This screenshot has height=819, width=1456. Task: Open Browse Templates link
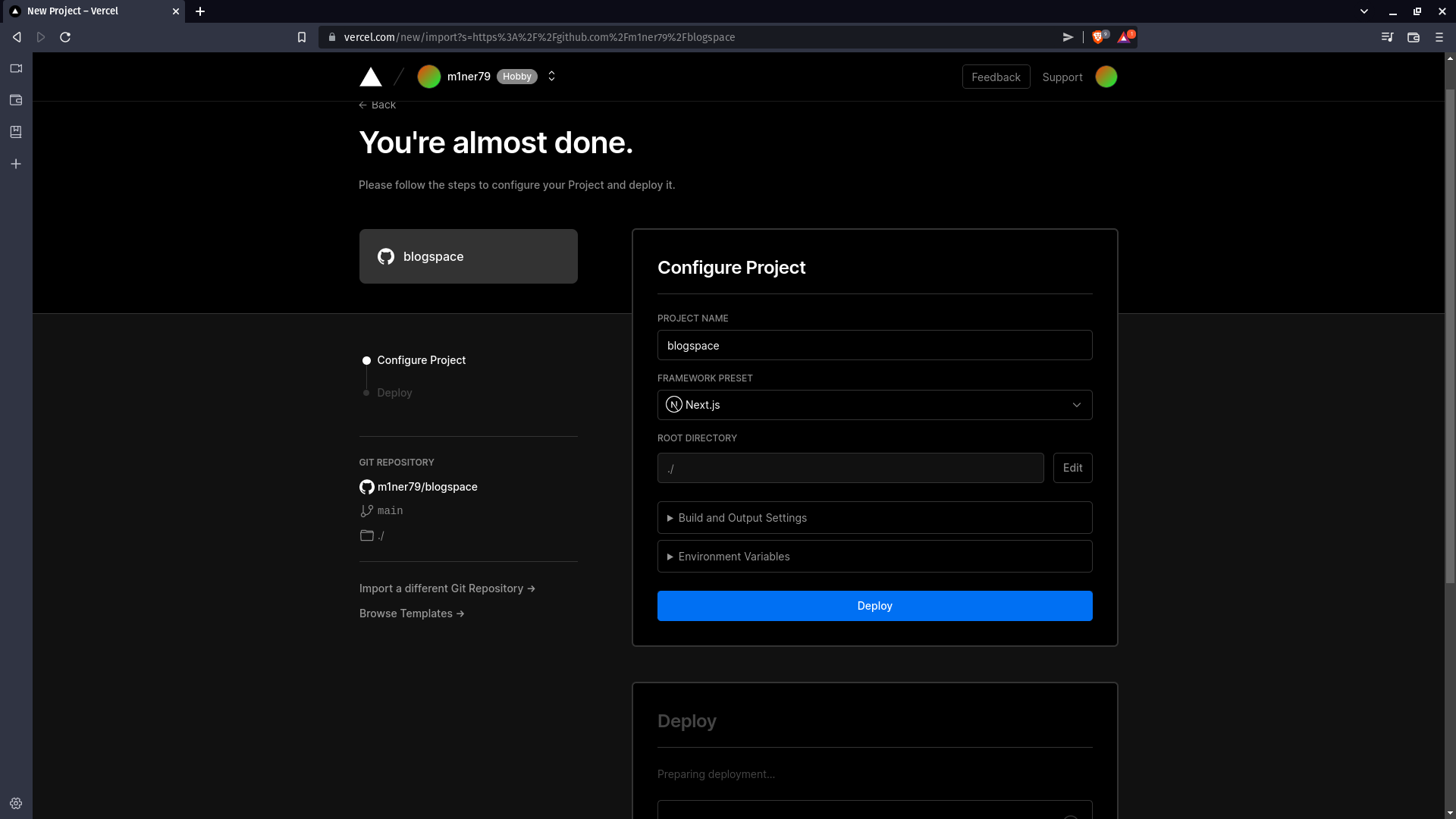[412, 613]
